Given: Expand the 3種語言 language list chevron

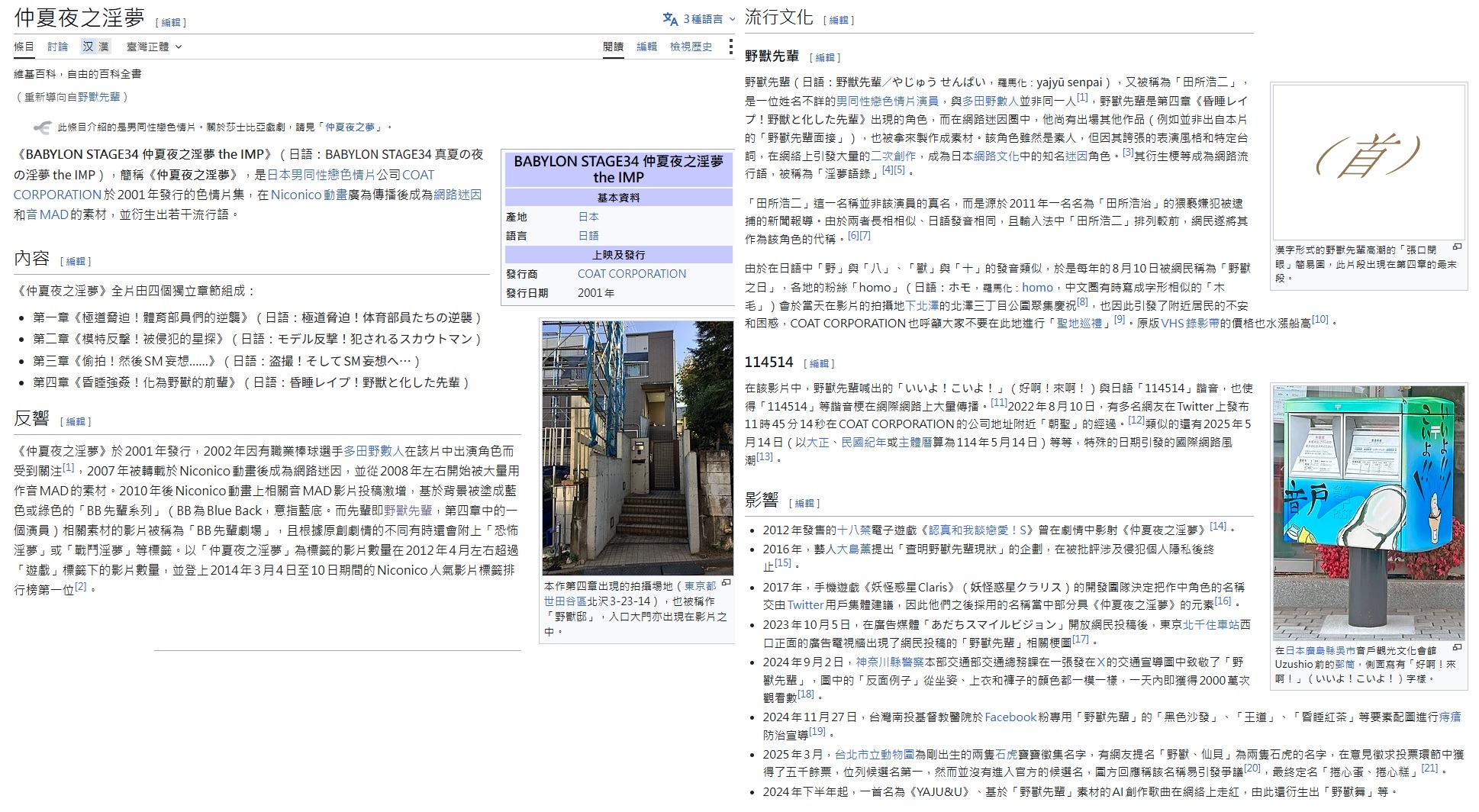Looking at the screenshot, I should click(x=732, y=19).
